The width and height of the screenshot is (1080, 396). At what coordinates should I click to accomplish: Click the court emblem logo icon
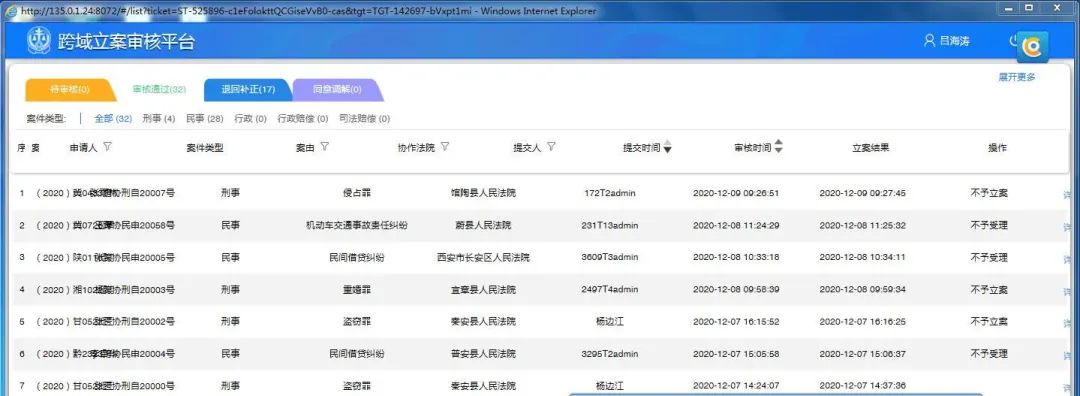coord(39,41)
